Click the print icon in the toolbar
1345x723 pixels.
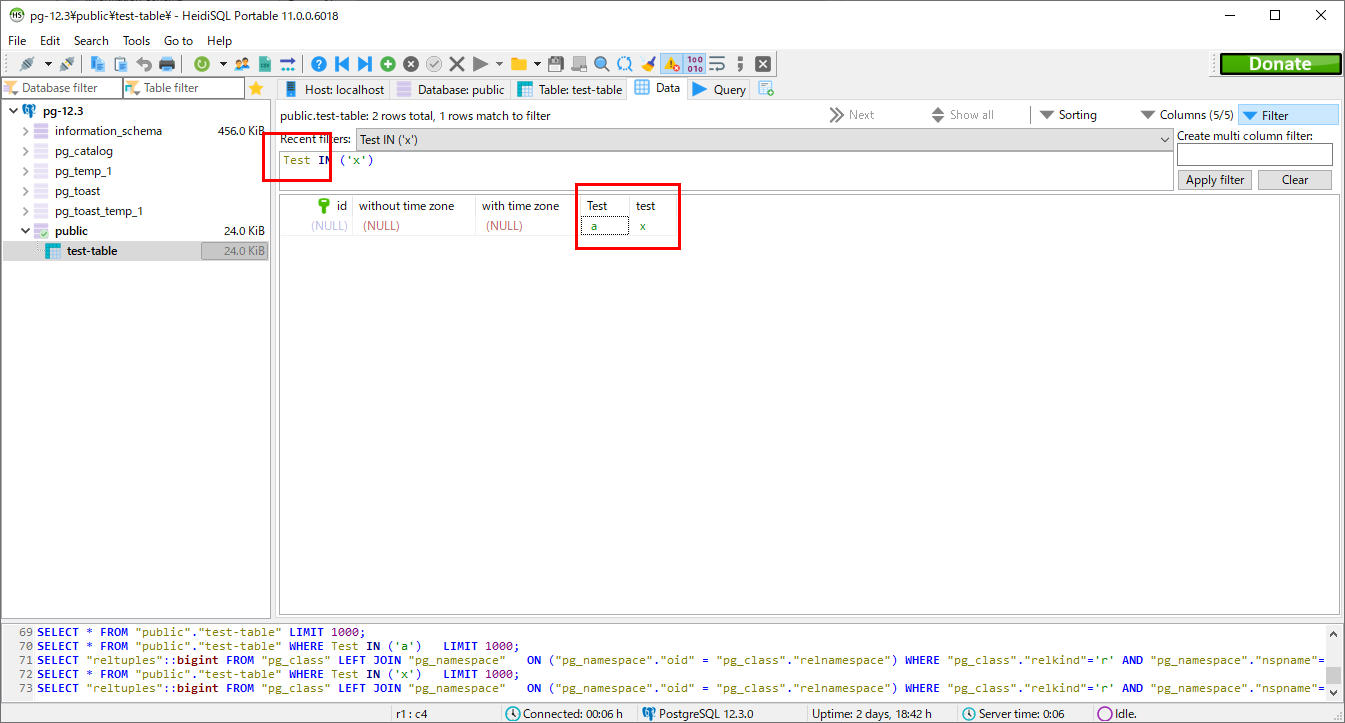[x=165, y=63]
